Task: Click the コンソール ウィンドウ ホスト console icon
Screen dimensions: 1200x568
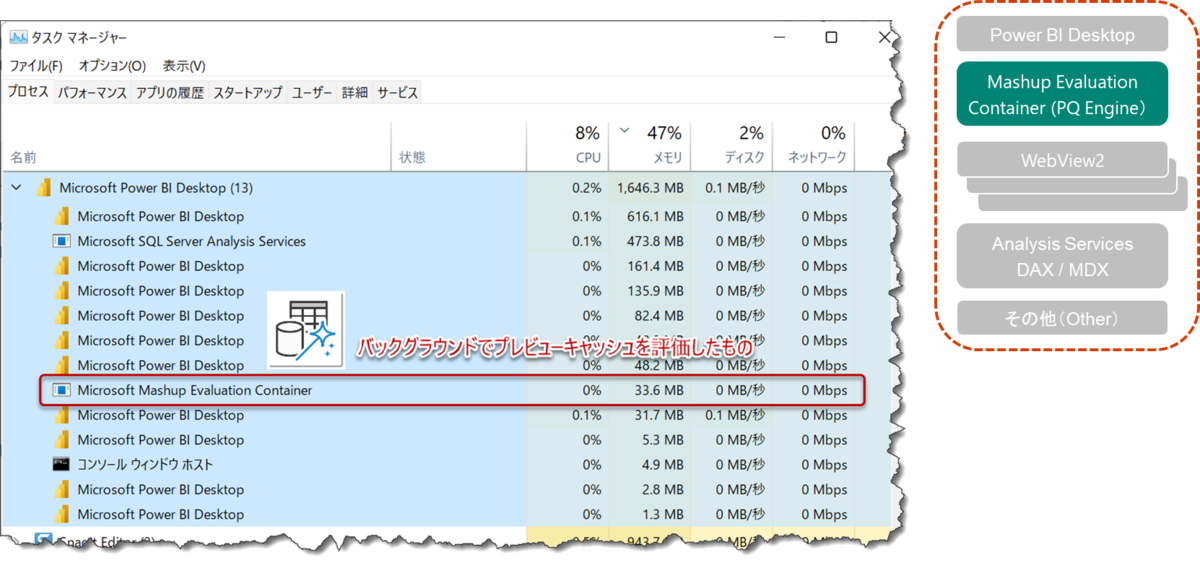Action: coord(61,464)
